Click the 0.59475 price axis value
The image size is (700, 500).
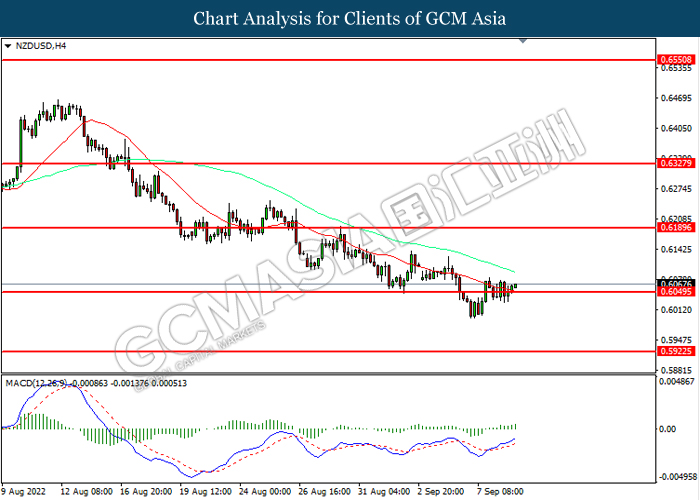coord(676,340)
